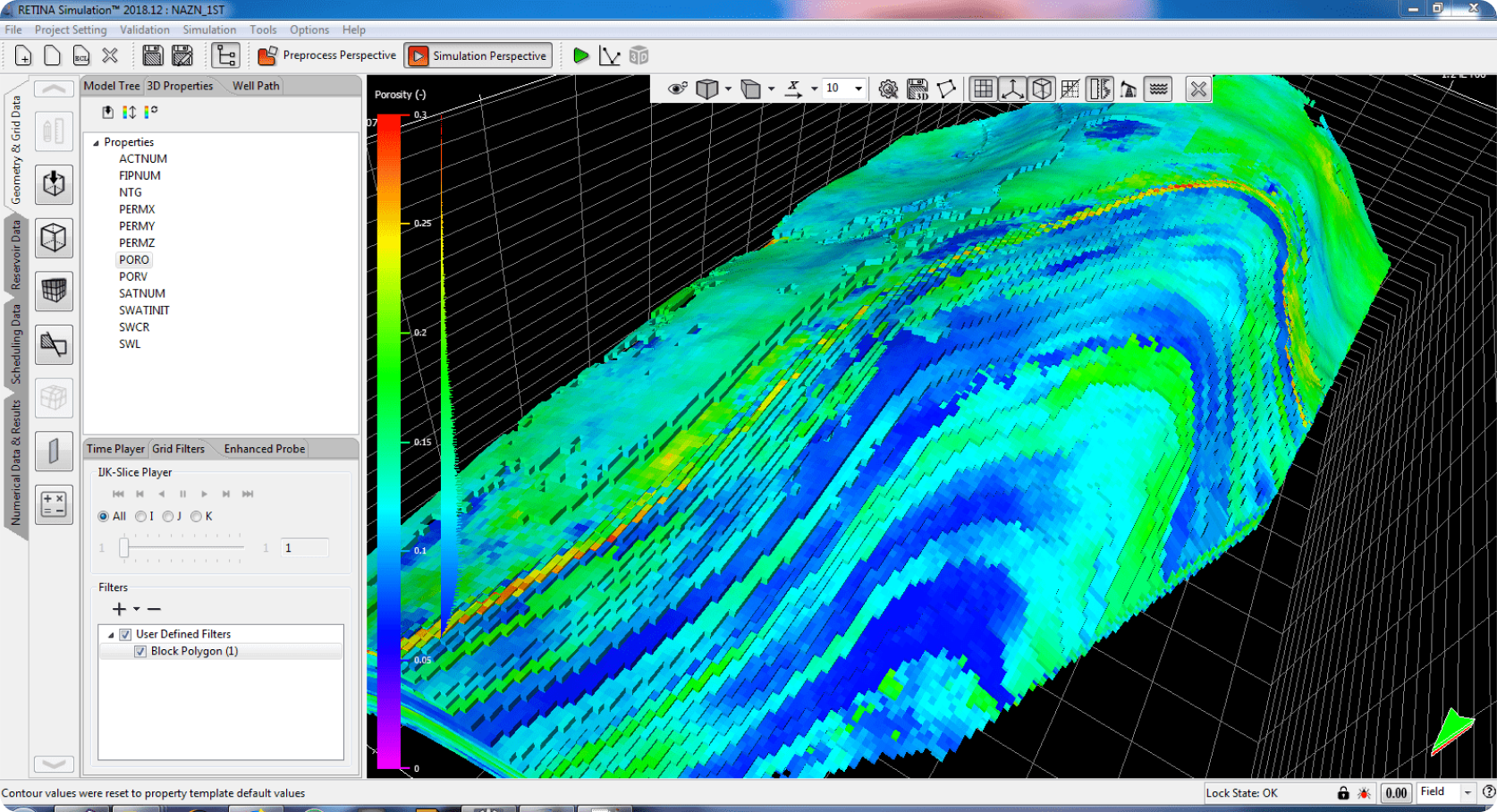Switch to Preprocess Perspective
This screenshot has height=812, width=1497.
(x=328, y=55)
